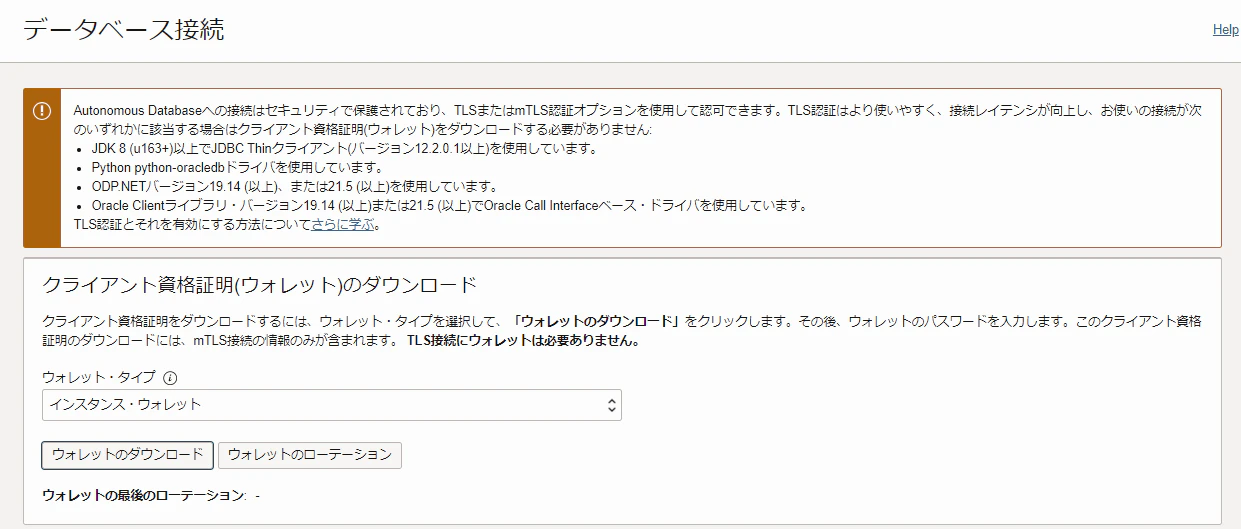Click the Python python-oracledb bullet line
The width and height of the screenshot is (1241, 529).
pos(237,167)
